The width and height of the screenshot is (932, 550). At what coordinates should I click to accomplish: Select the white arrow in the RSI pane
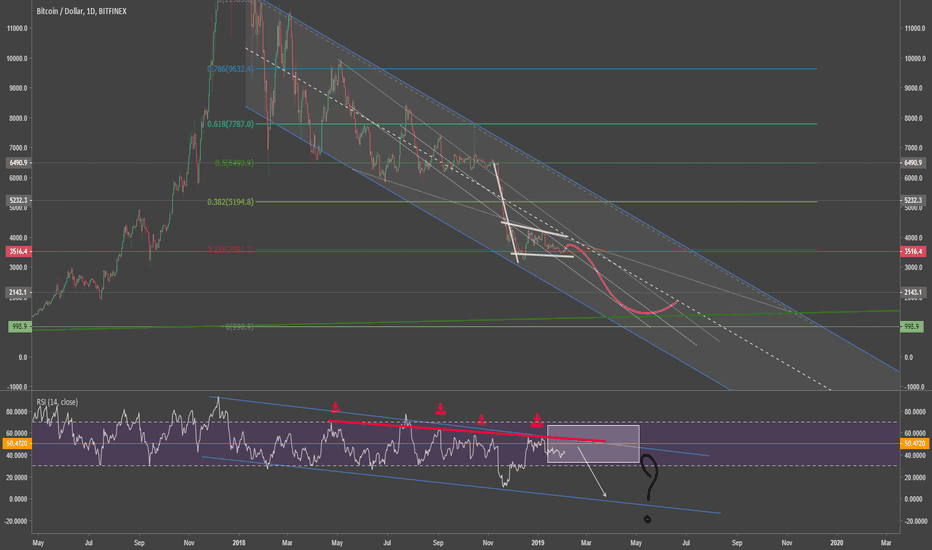tap(592, 472)
